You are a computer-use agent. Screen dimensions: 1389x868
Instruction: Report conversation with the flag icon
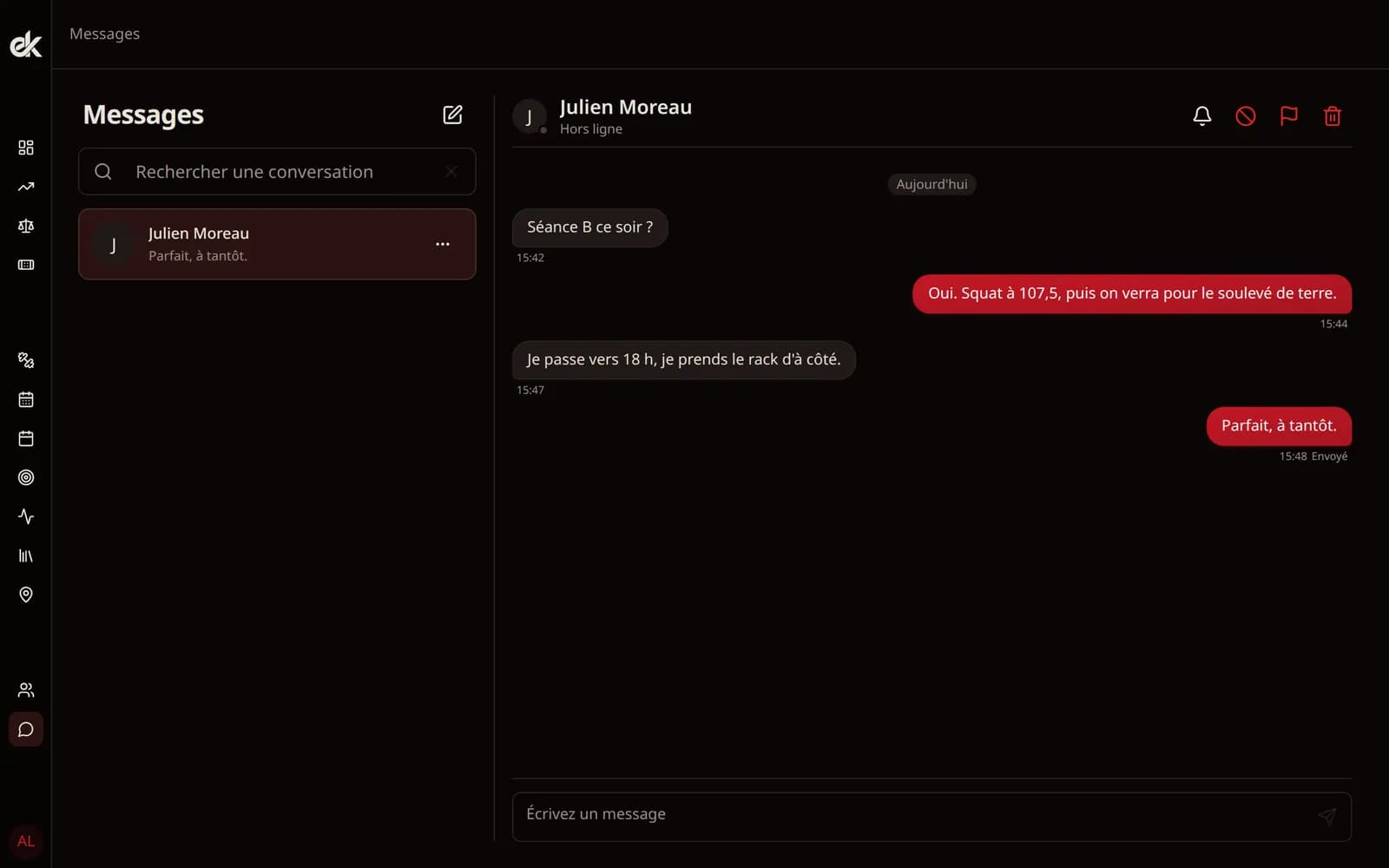coord(1289,116)
